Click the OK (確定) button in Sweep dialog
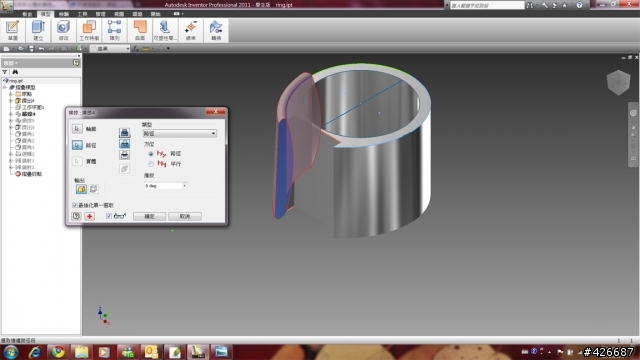This screenshot has width=640, height=360. click(149, 216)
